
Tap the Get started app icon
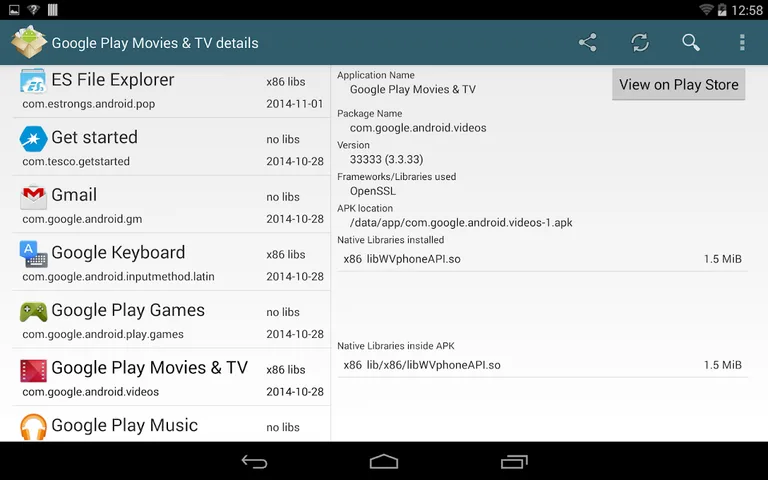33,139
